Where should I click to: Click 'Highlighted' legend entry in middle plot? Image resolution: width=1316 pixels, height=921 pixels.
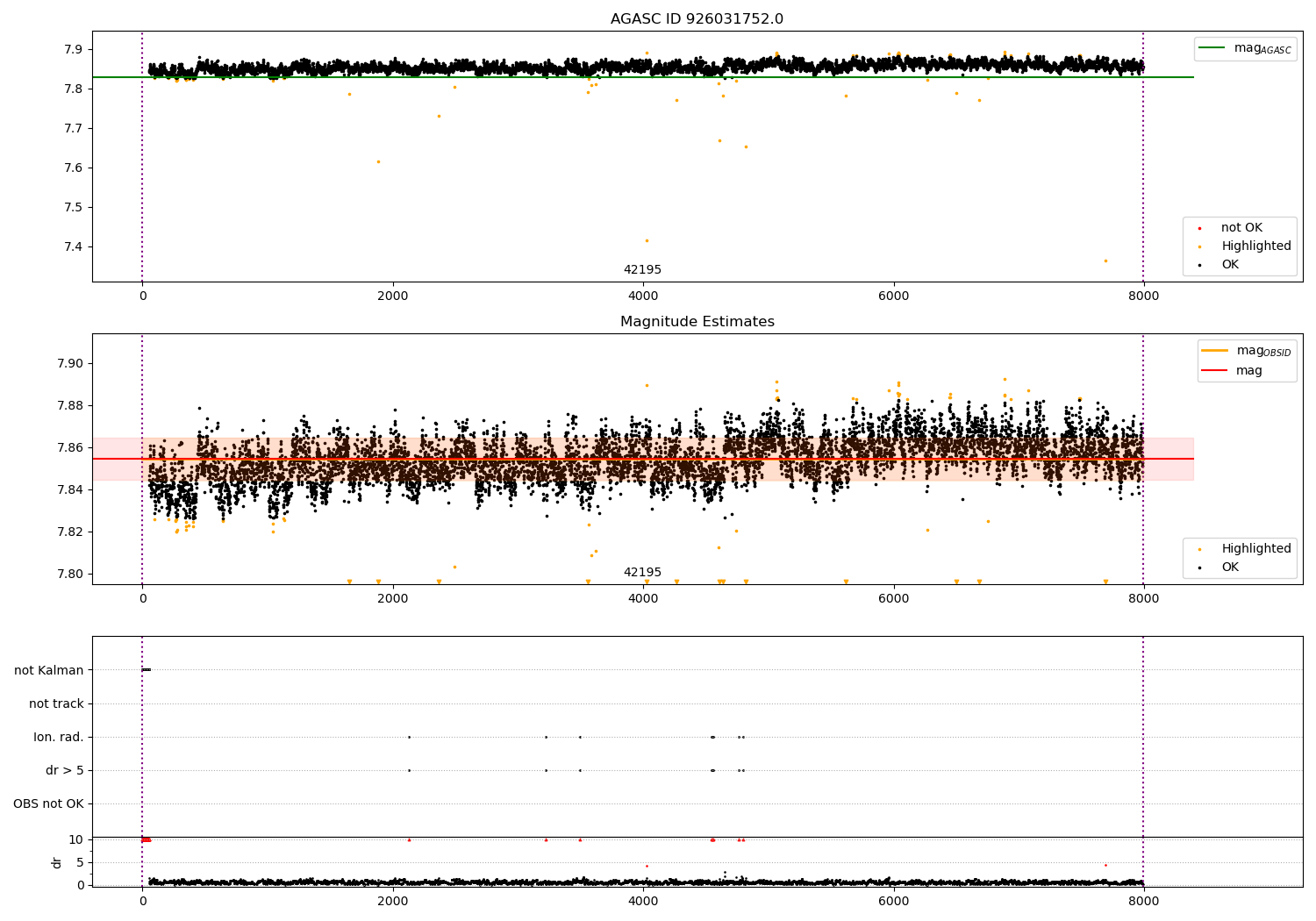1255,549
